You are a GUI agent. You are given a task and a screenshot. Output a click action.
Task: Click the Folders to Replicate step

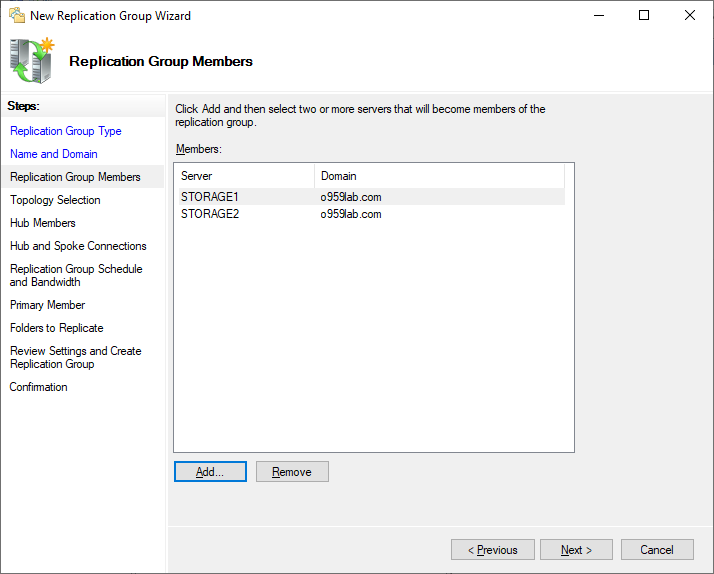tap(56, 328)
